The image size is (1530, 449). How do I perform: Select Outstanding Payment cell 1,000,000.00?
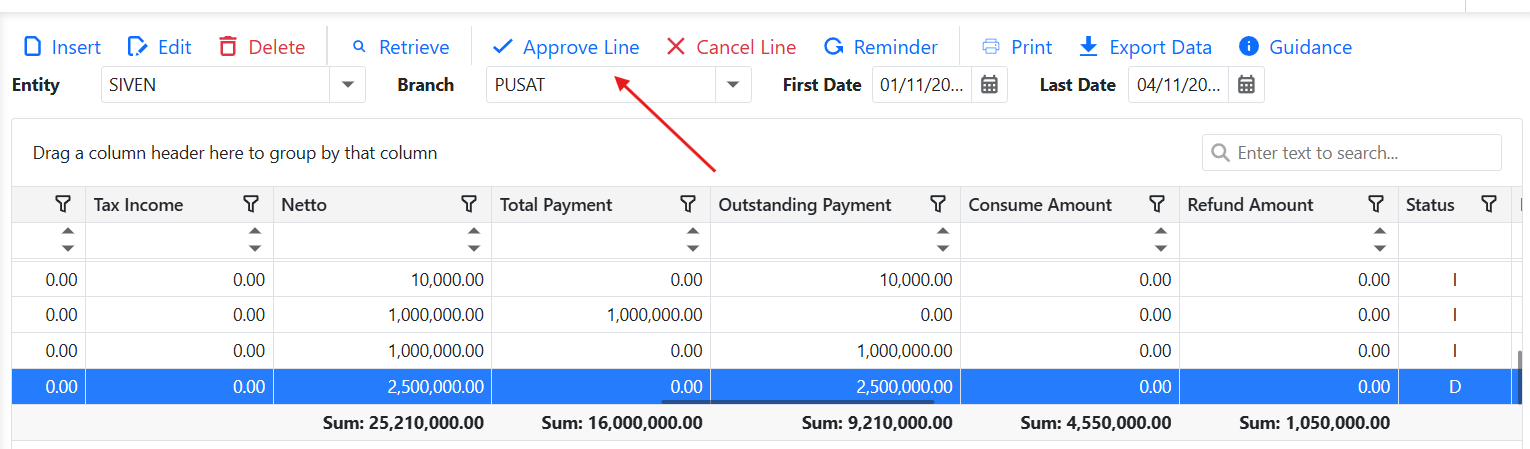click(x=835, y=351)
